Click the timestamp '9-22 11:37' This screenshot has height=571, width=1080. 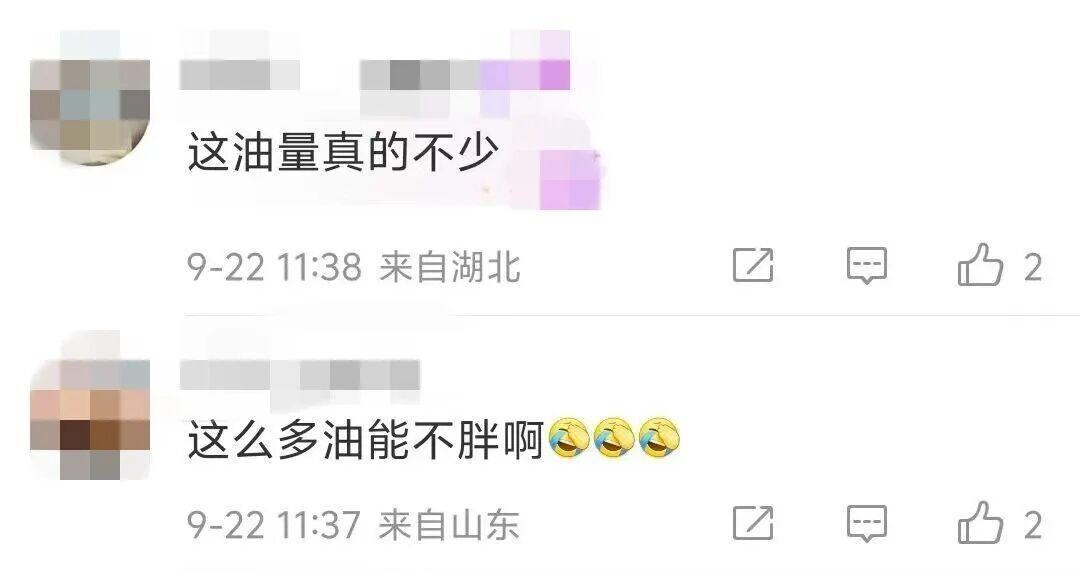[274, 525]
